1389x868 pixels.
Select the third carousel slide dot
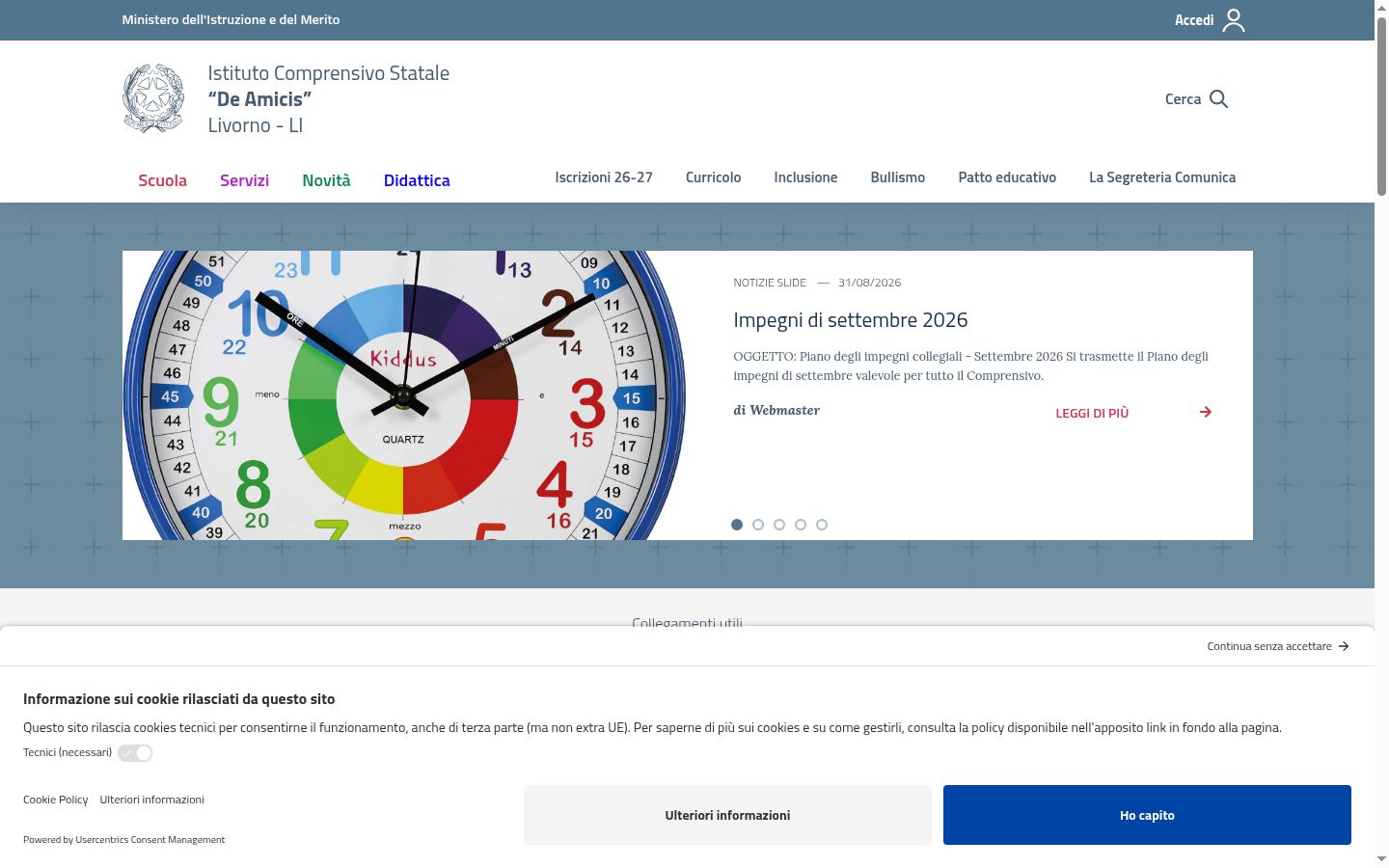point(779,525)
